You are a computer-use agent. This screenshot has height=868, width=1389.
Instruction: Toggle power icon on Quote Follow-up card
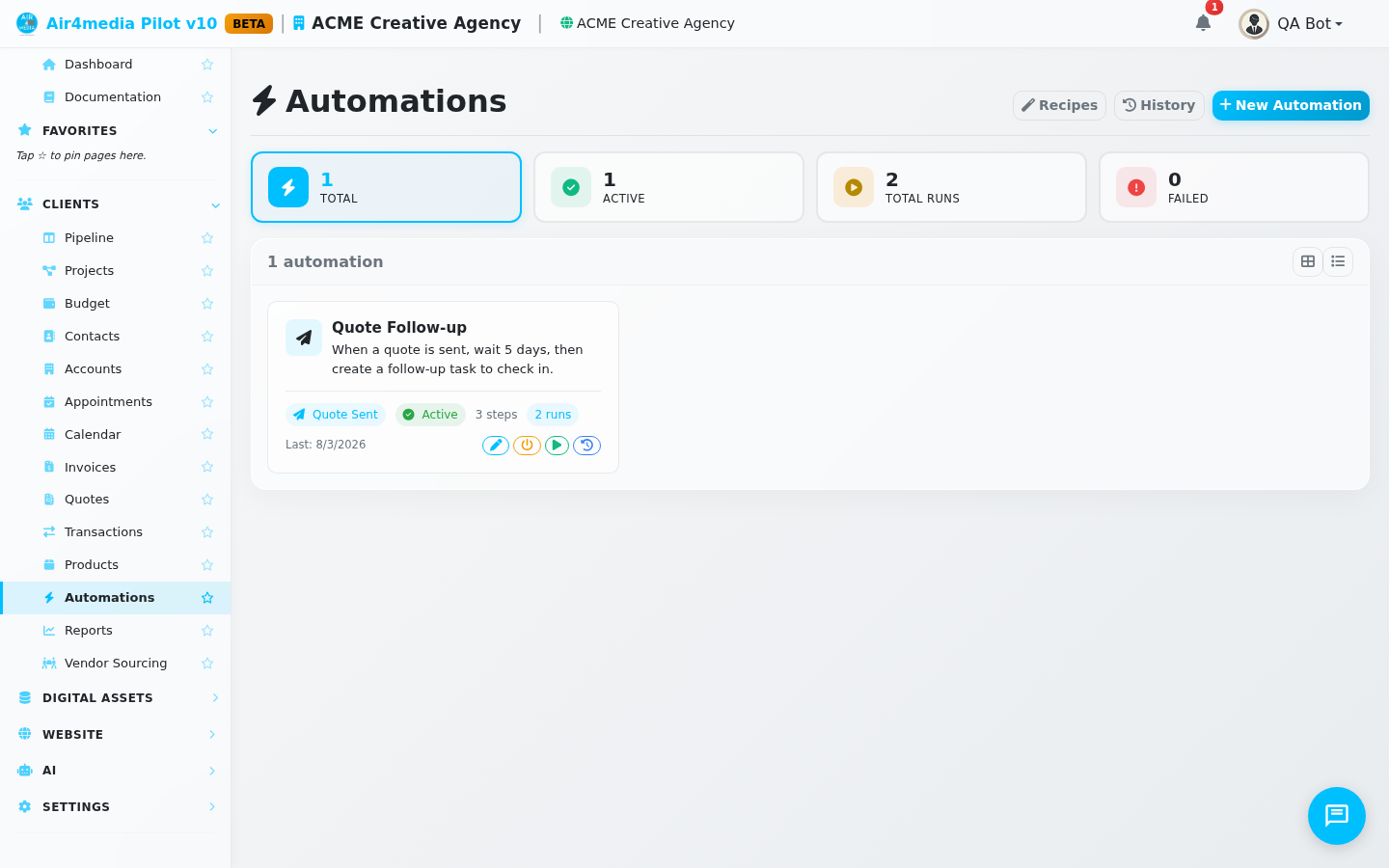(x=527, y=446)
